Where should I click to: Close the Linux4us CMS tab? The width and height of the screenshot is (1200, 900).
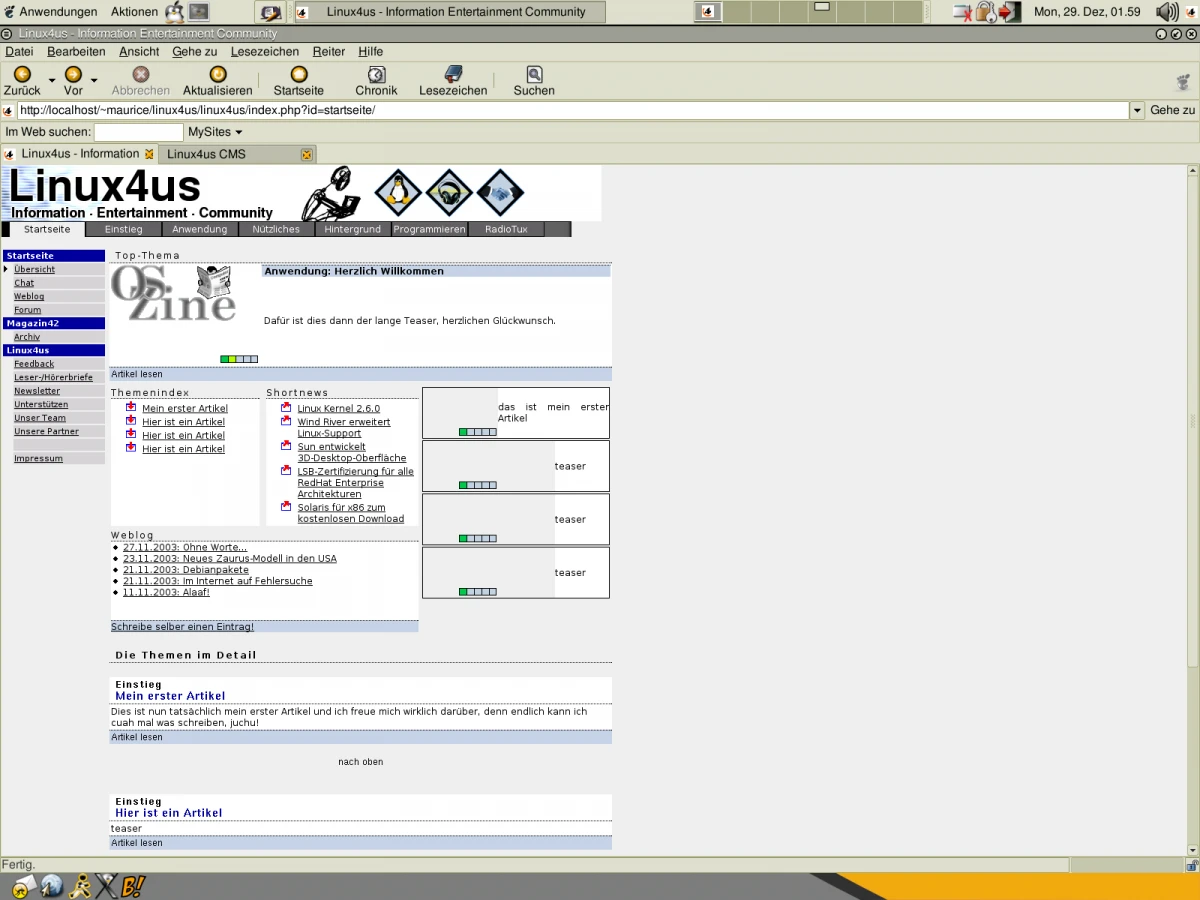pyautogui.click(x=307, y=154)
